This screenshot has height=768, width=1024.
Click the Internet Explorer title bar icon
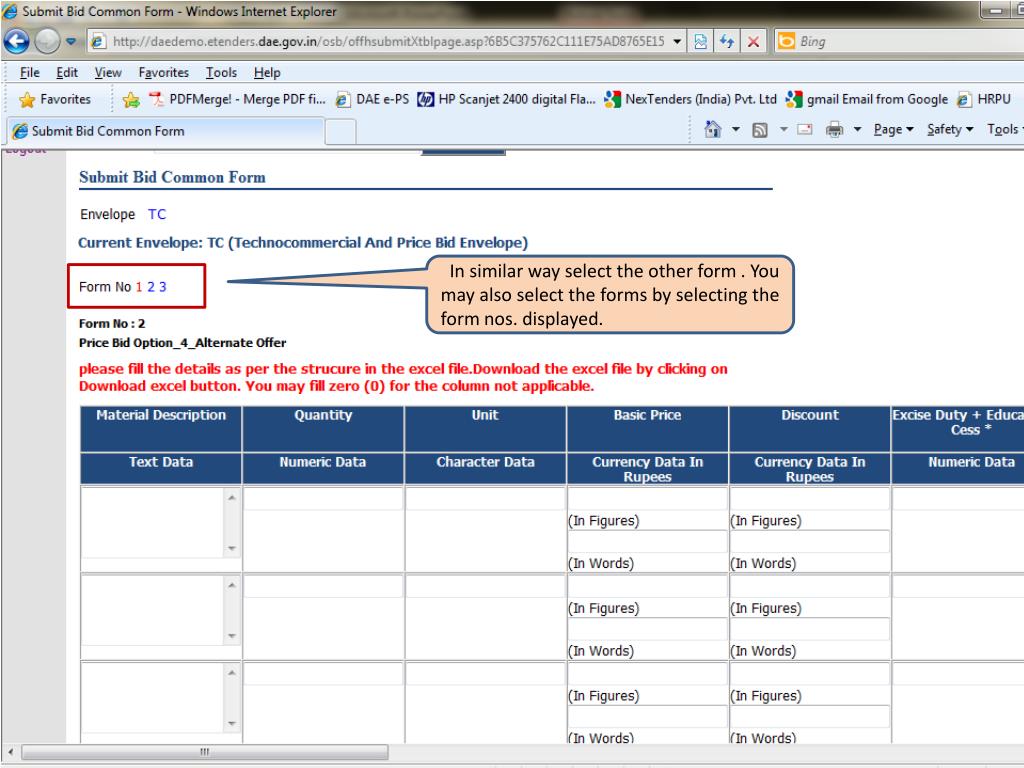point(10,11)
